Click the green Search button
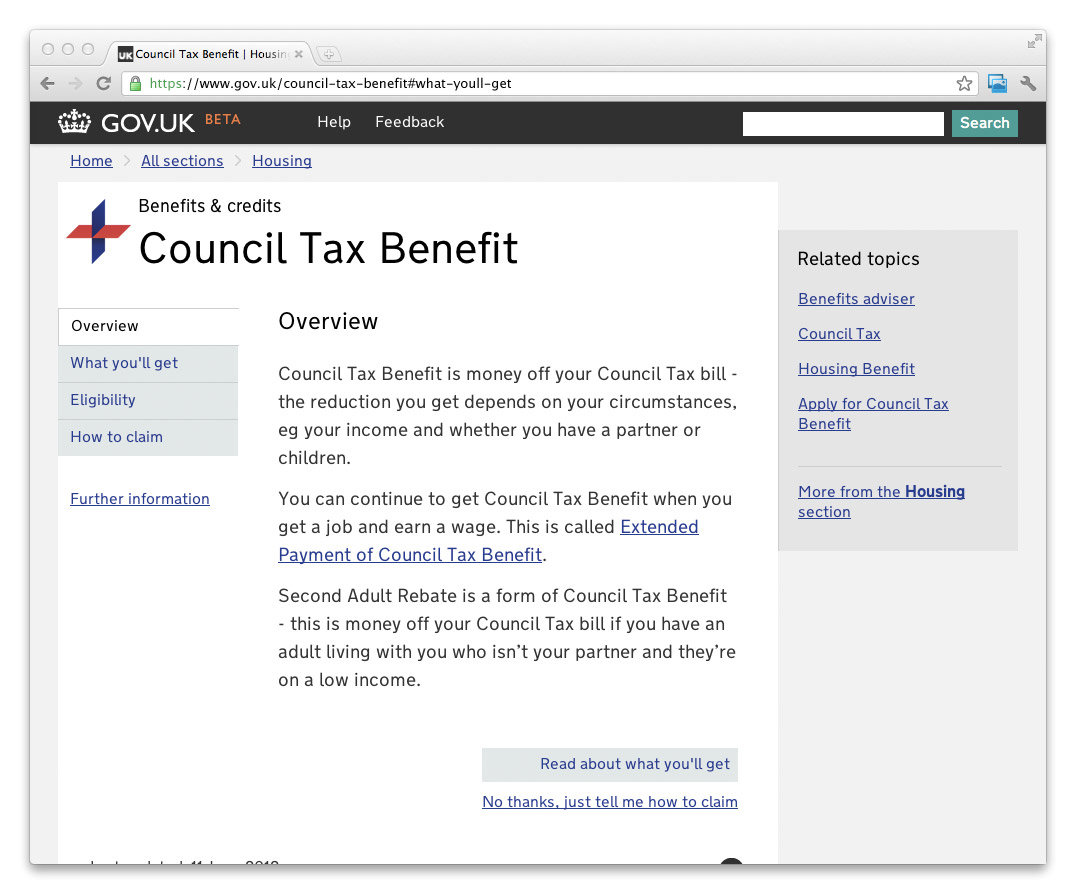The width and height of the screenshot is (1077, 895). tap(984, 123)
